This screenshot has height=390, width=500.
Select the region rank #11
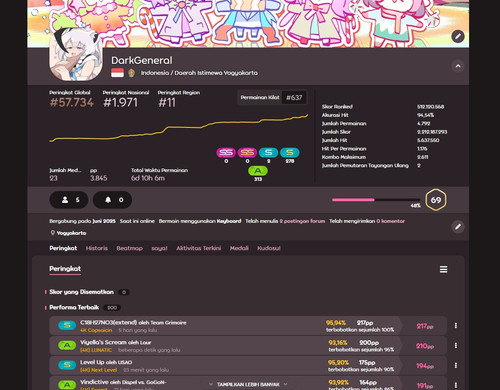click(167, 102)
